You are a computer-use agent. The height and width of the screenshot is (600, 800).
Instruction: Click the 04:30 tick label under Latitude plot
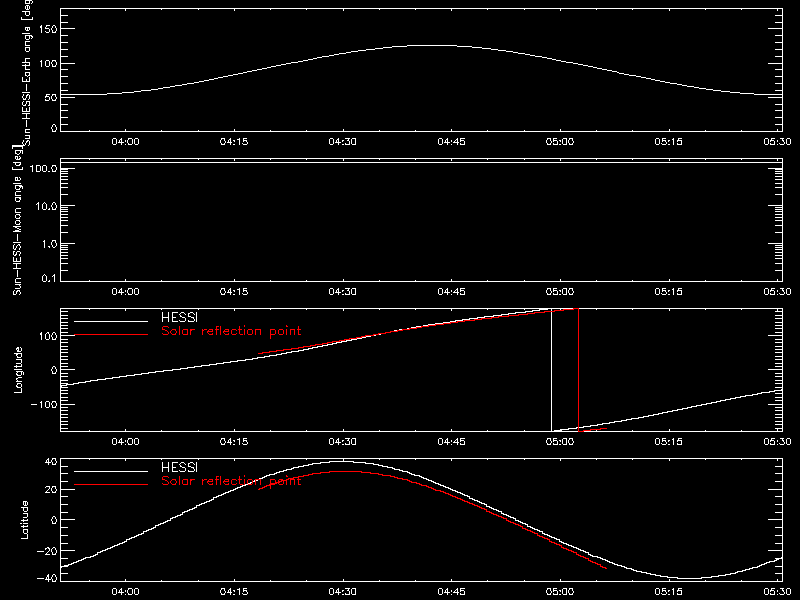[x=342, y=591]
